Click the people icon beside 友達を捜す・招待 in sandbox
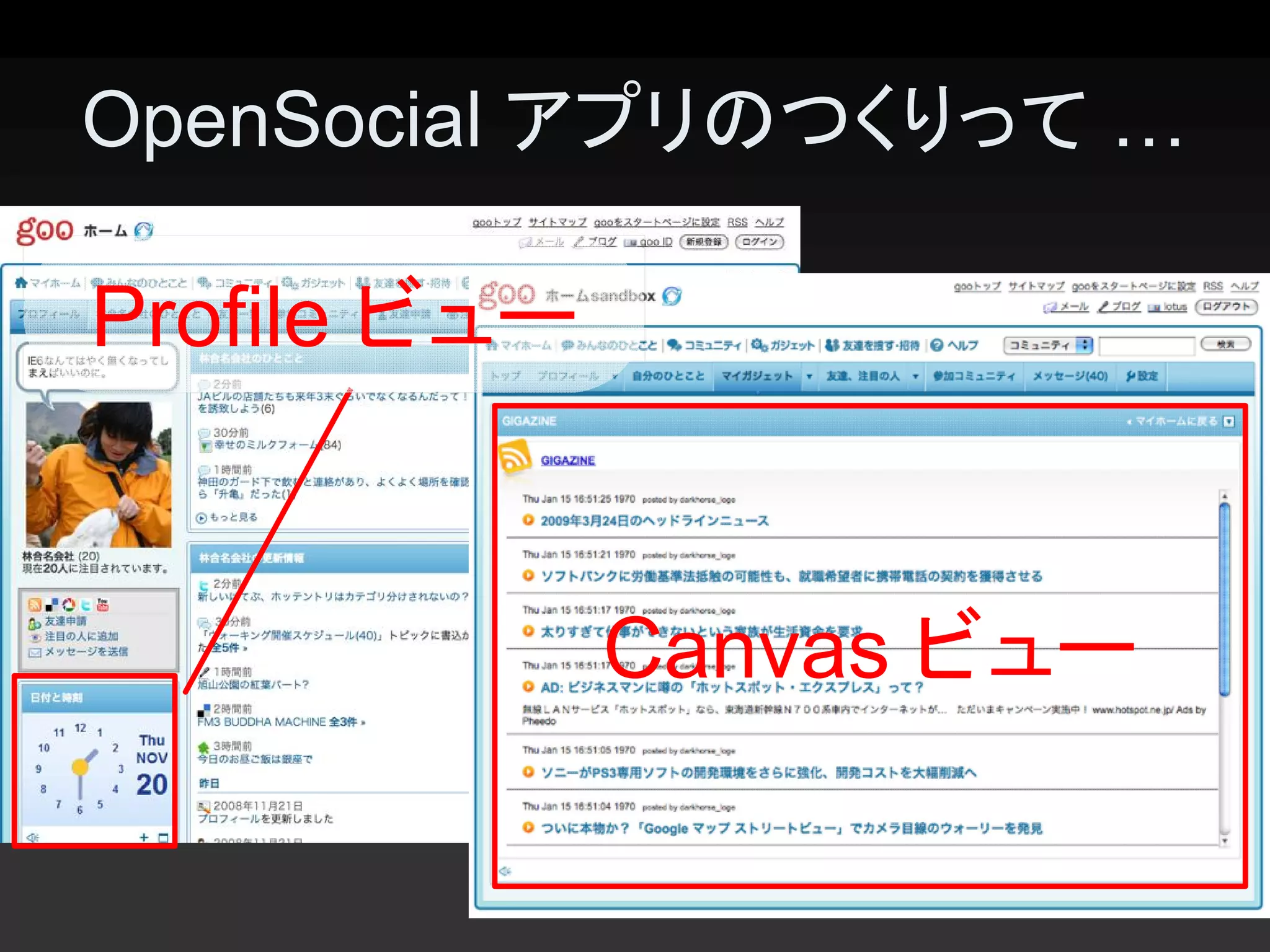Viewport: 1270px width, 952px height. 832,345
